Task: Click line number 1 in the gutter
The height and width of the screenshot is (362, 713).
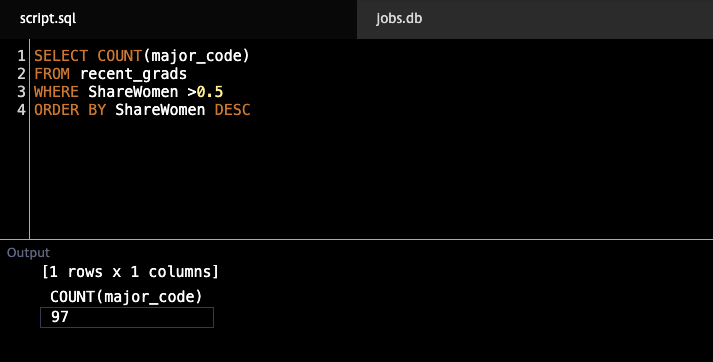Action: click(x=21, y=55)
